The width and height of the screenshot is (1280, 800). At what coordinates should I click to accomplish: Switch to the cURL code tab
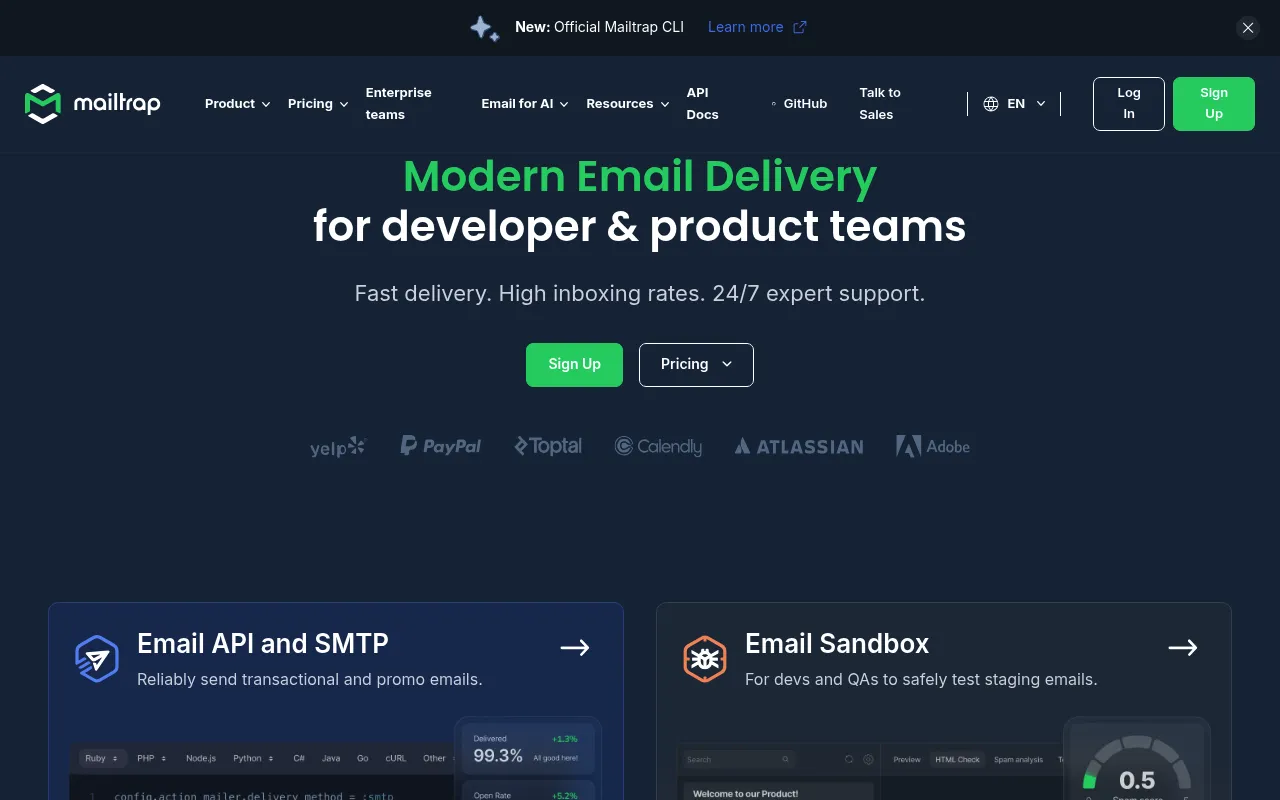pos(396,759)
